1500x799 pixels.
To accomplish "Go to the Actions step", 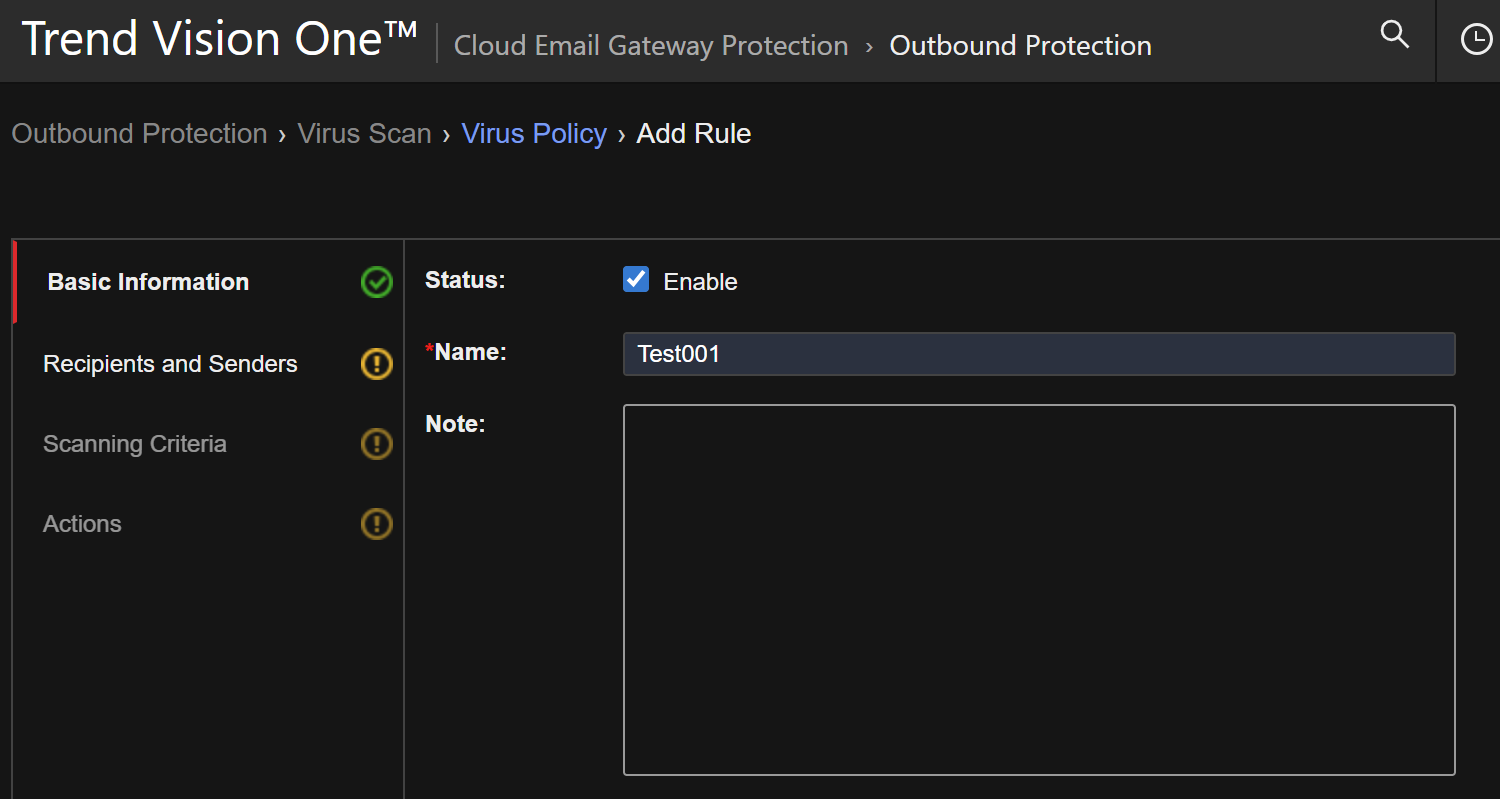I will point(82,524).
